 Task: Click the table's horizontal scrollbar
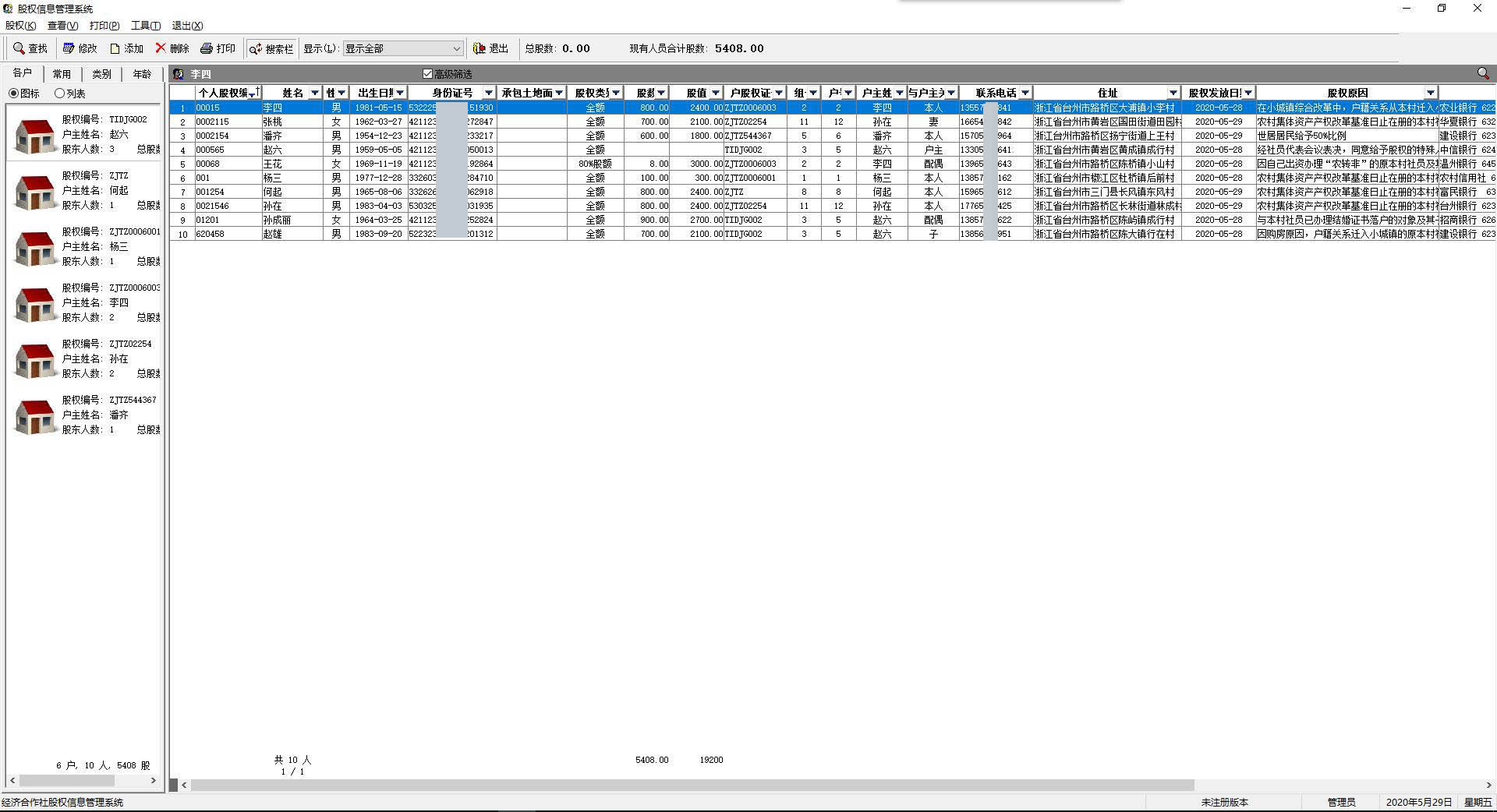point(692,785)
